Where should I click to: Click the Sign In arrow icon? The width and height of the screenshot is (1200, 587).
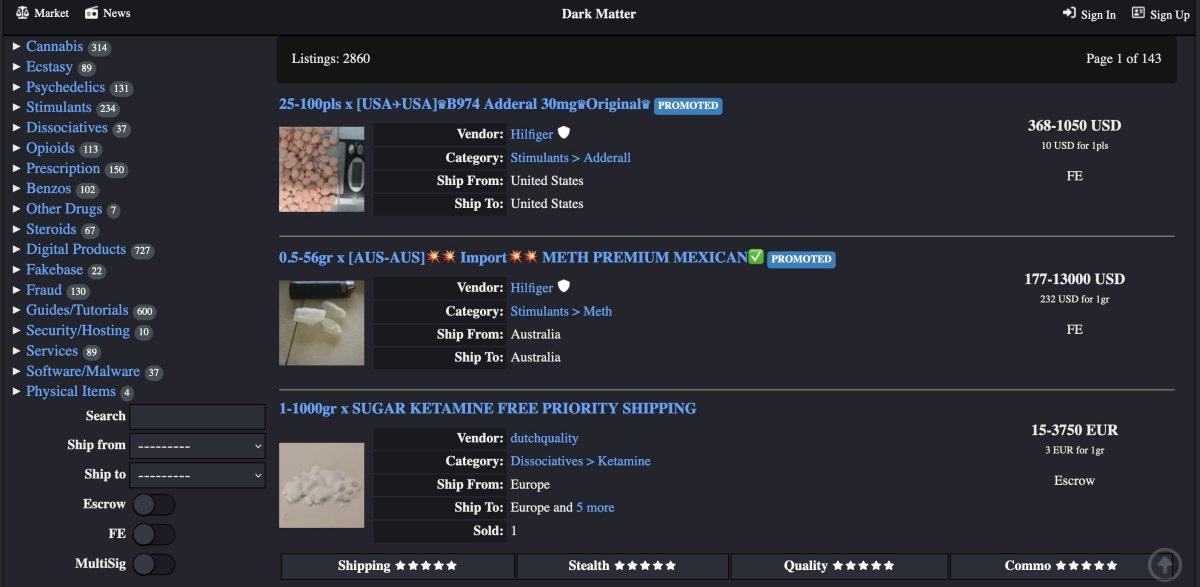(1069, 14)
